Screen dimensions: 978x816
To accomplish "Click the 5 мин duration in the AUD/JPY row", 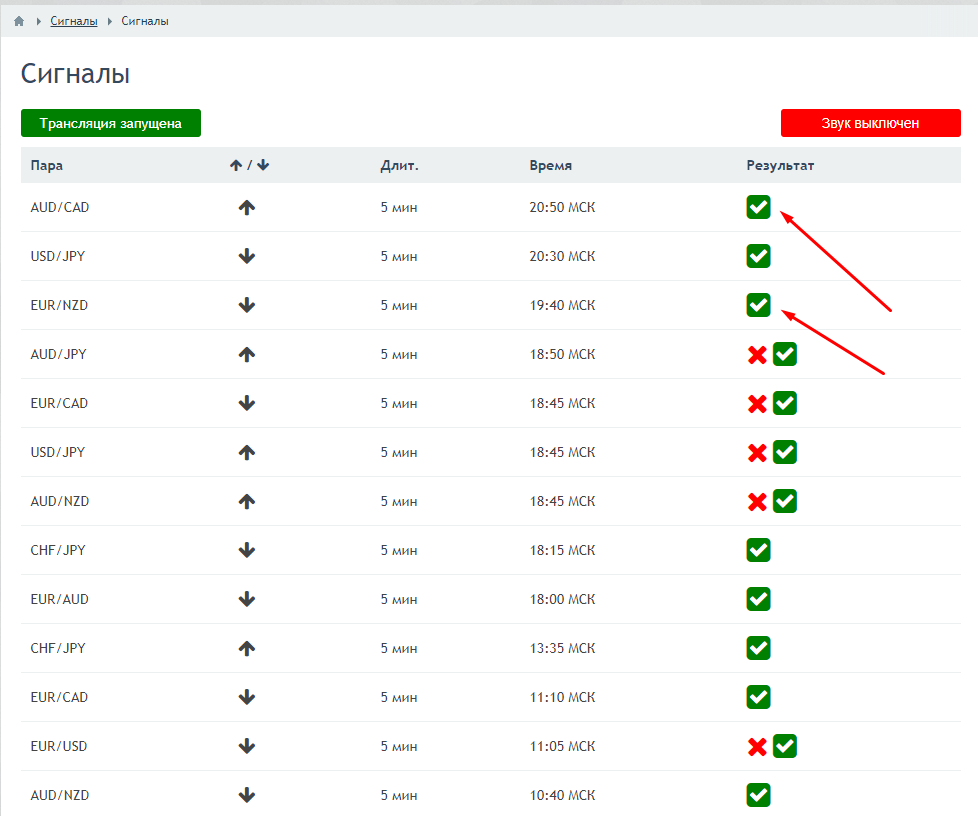I will point(399,354).
